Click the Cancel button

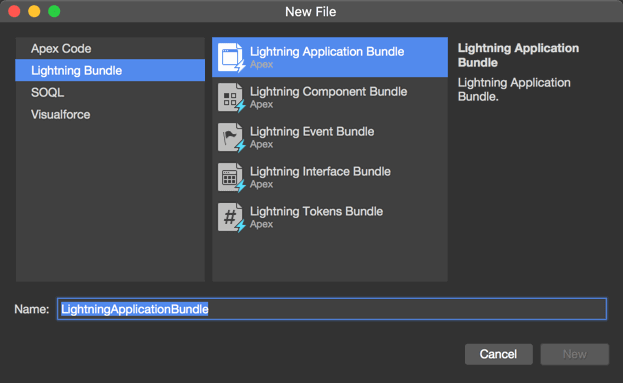pyautogui.click(x=499, y=354)
